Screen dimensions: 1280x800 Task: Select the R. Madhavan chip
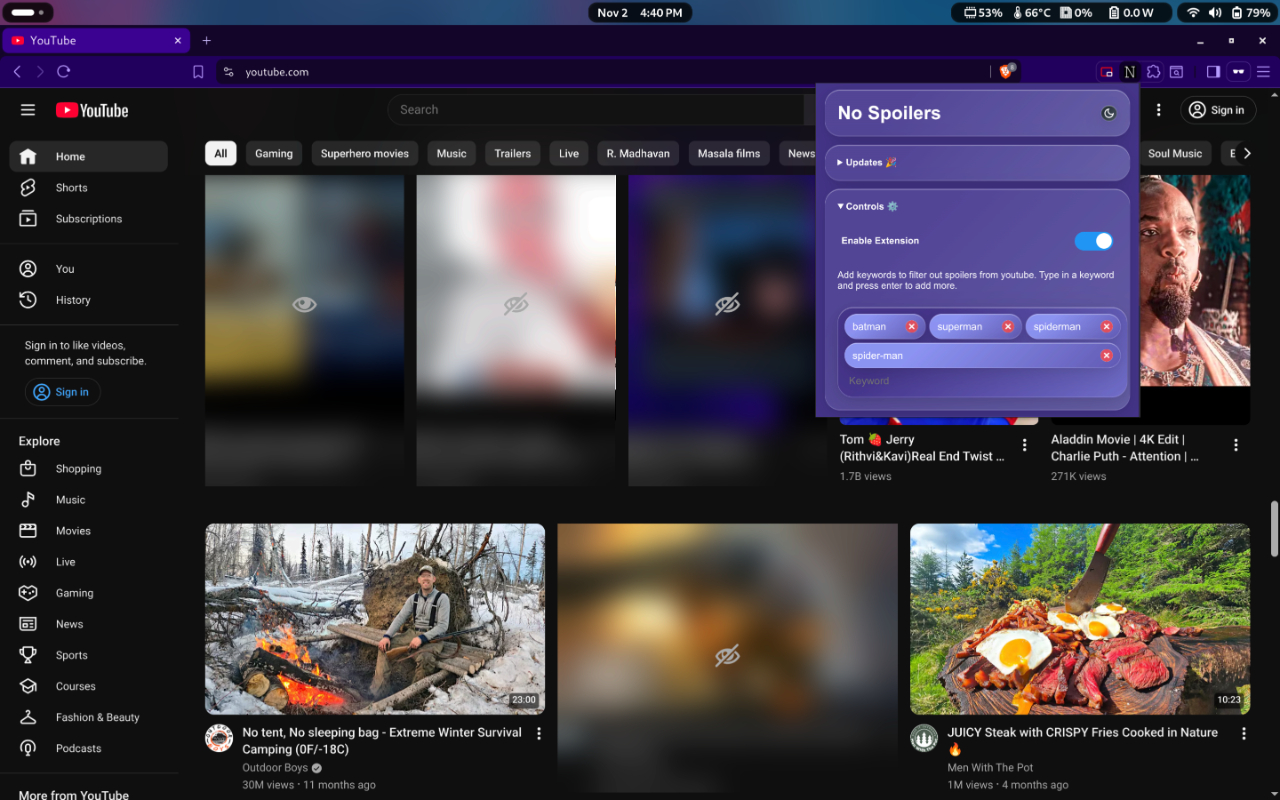[x=639, y=154]
